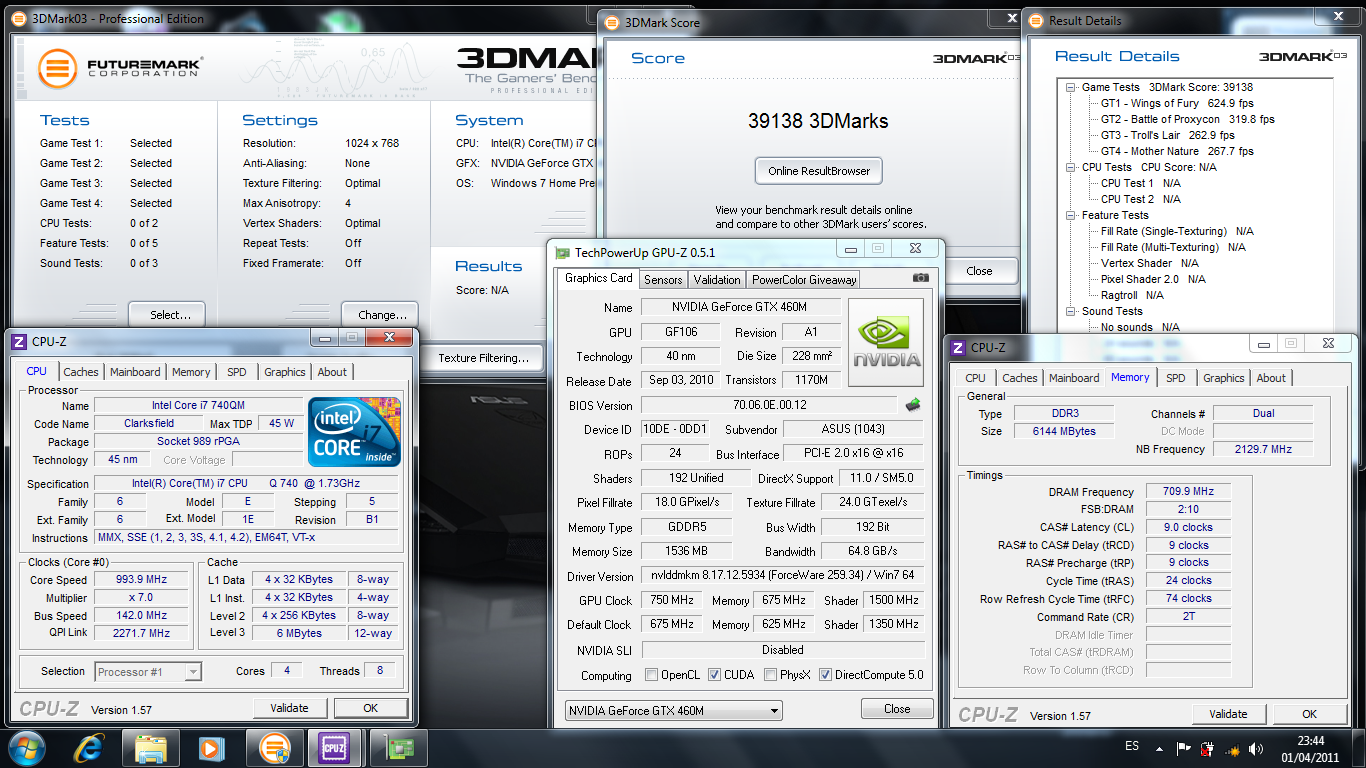Click the BIOS save chip icon in GPU-Z

pos(913,405)
